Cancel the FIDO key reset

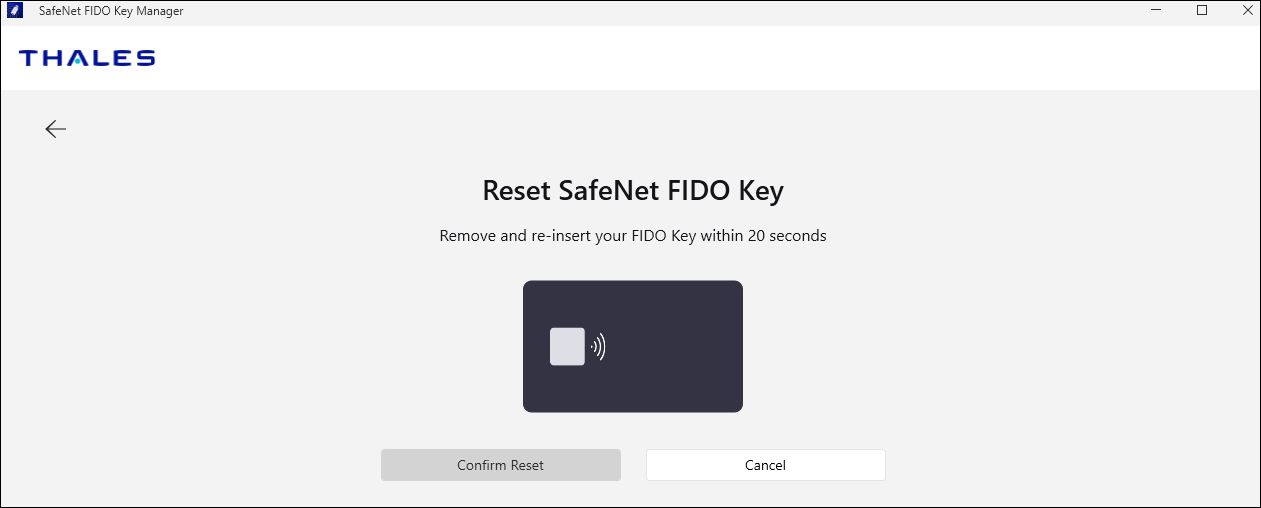pyautogui.click(x=765, y=465)
